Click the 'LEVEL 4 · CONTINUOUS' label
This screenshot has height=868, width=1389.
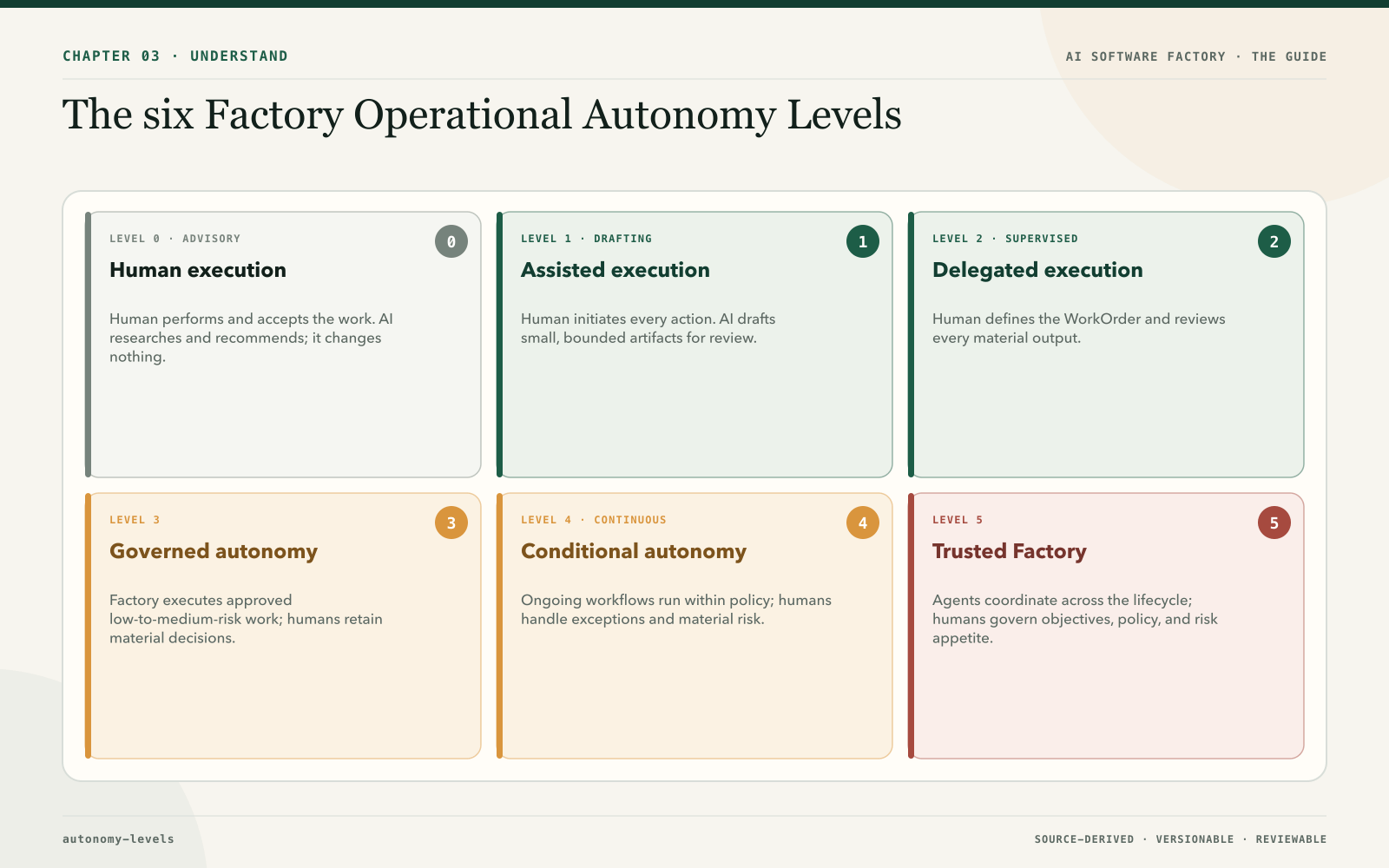594,520
